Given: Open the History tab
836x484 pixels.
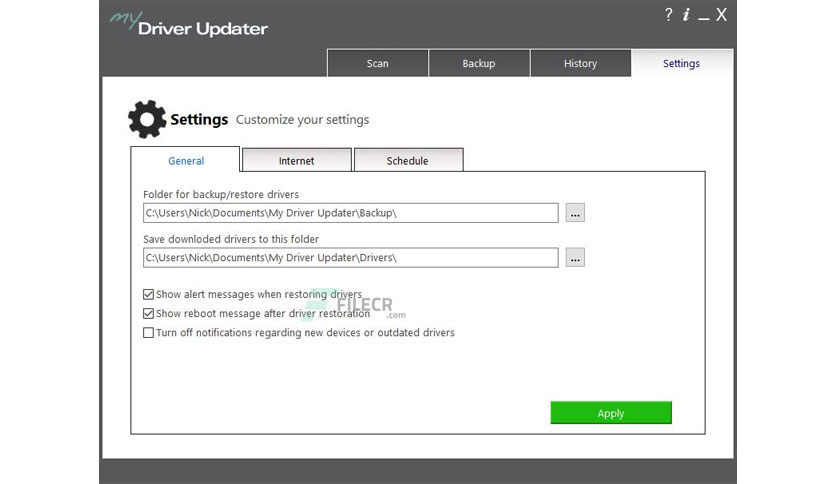Looking at the screenshot, I should [x=581, y=63].
